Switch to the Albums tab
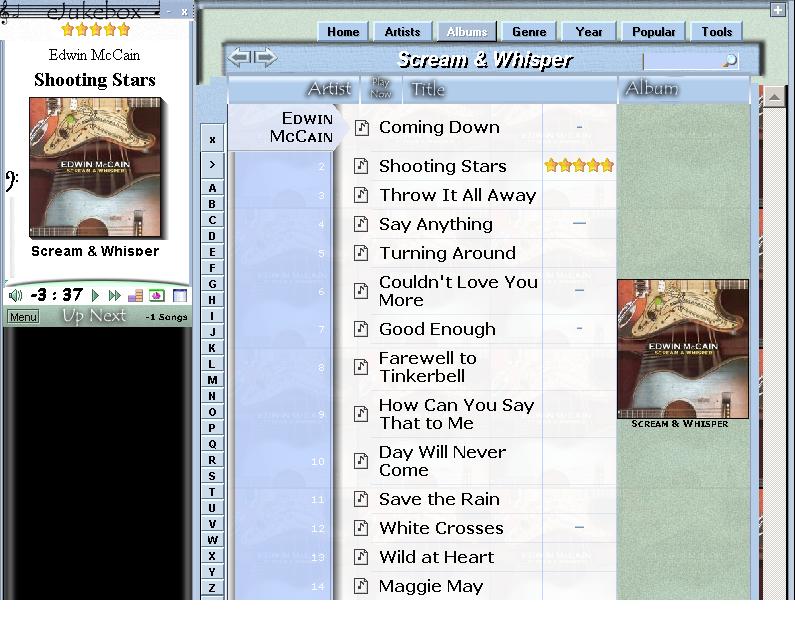The height and width of the screenshot is (635, 795). point(467,31)
